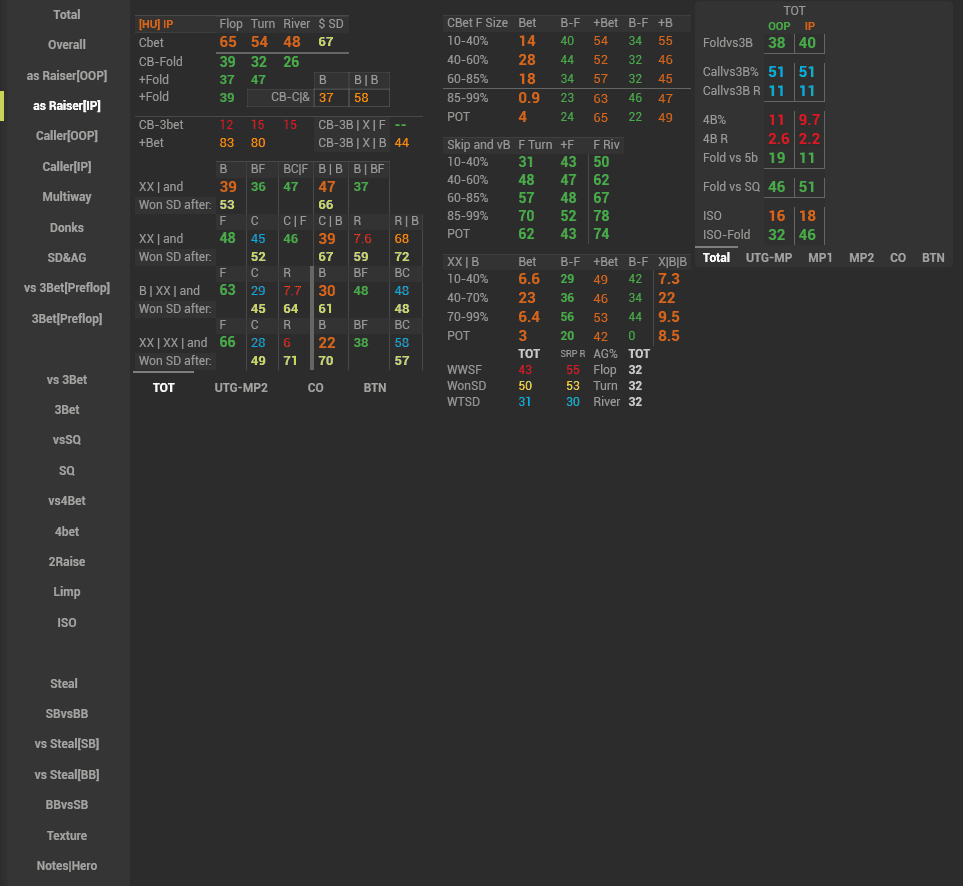
Task: Switch to the 2Raise tab
Action: (66, 562)
